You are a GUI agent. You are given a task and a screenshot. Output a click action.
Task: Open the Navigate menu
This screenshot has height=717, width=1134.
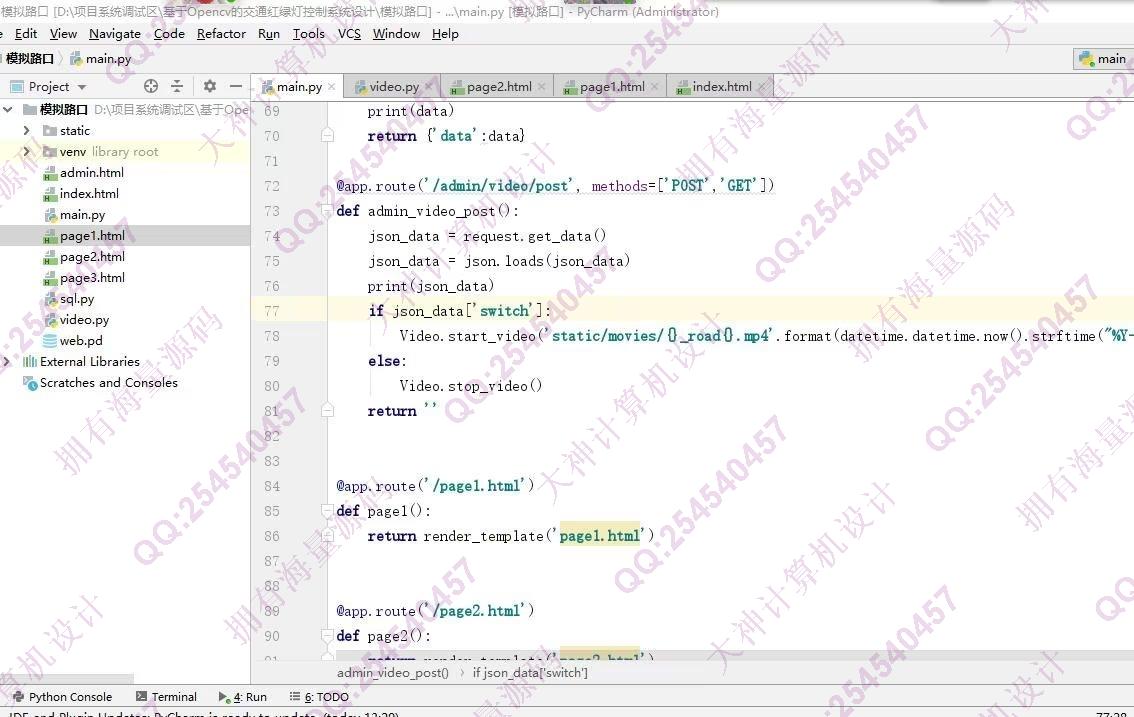[114, 34]
